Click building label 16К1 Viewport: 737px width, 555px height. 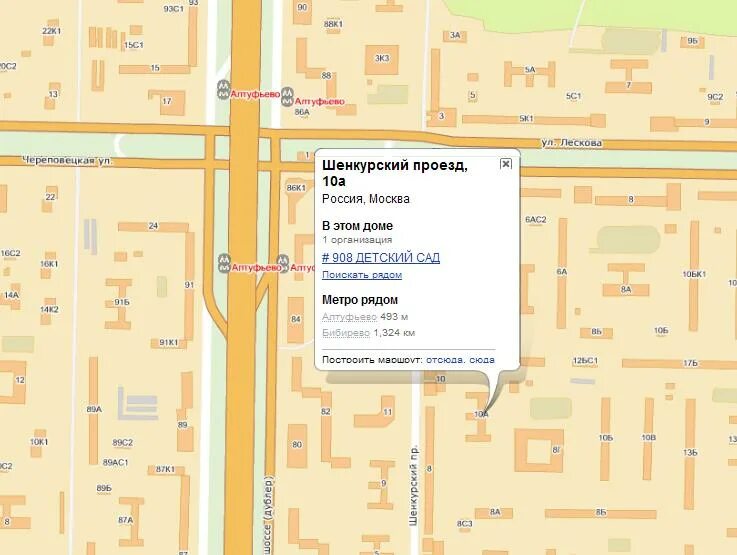(49, 264)
